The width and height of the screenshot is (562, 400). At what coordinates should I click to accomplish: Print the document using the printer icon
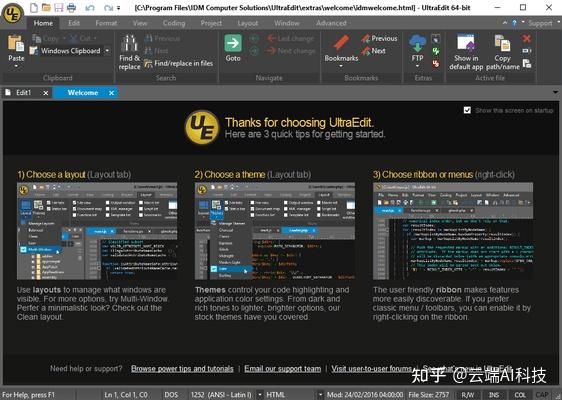[x=71, y=8]
